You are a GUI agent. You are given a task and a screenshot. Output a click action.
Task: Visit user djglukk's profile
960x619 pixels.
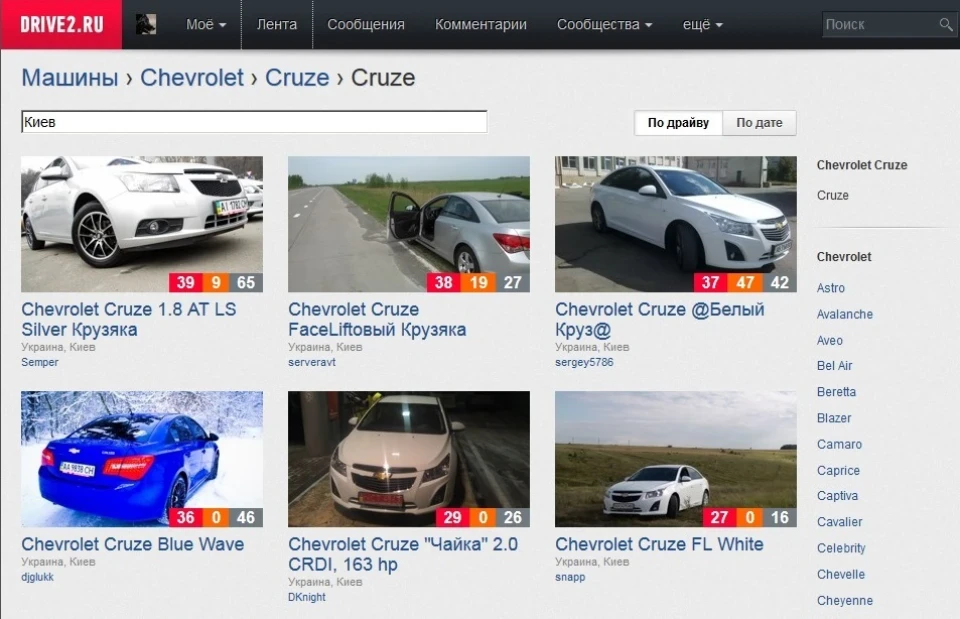37,577
